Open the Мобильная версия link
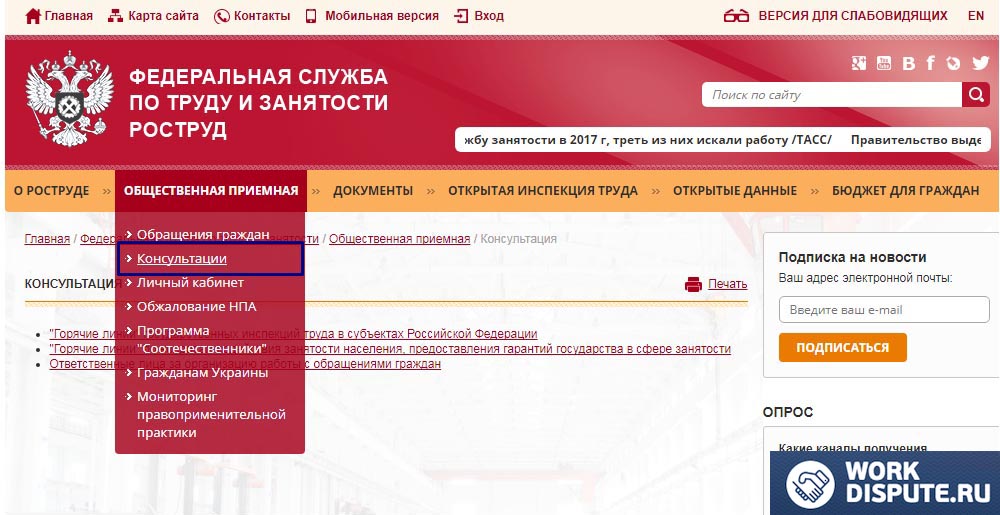Viewport: 1000px width, 515px height. tap(381, 16)
